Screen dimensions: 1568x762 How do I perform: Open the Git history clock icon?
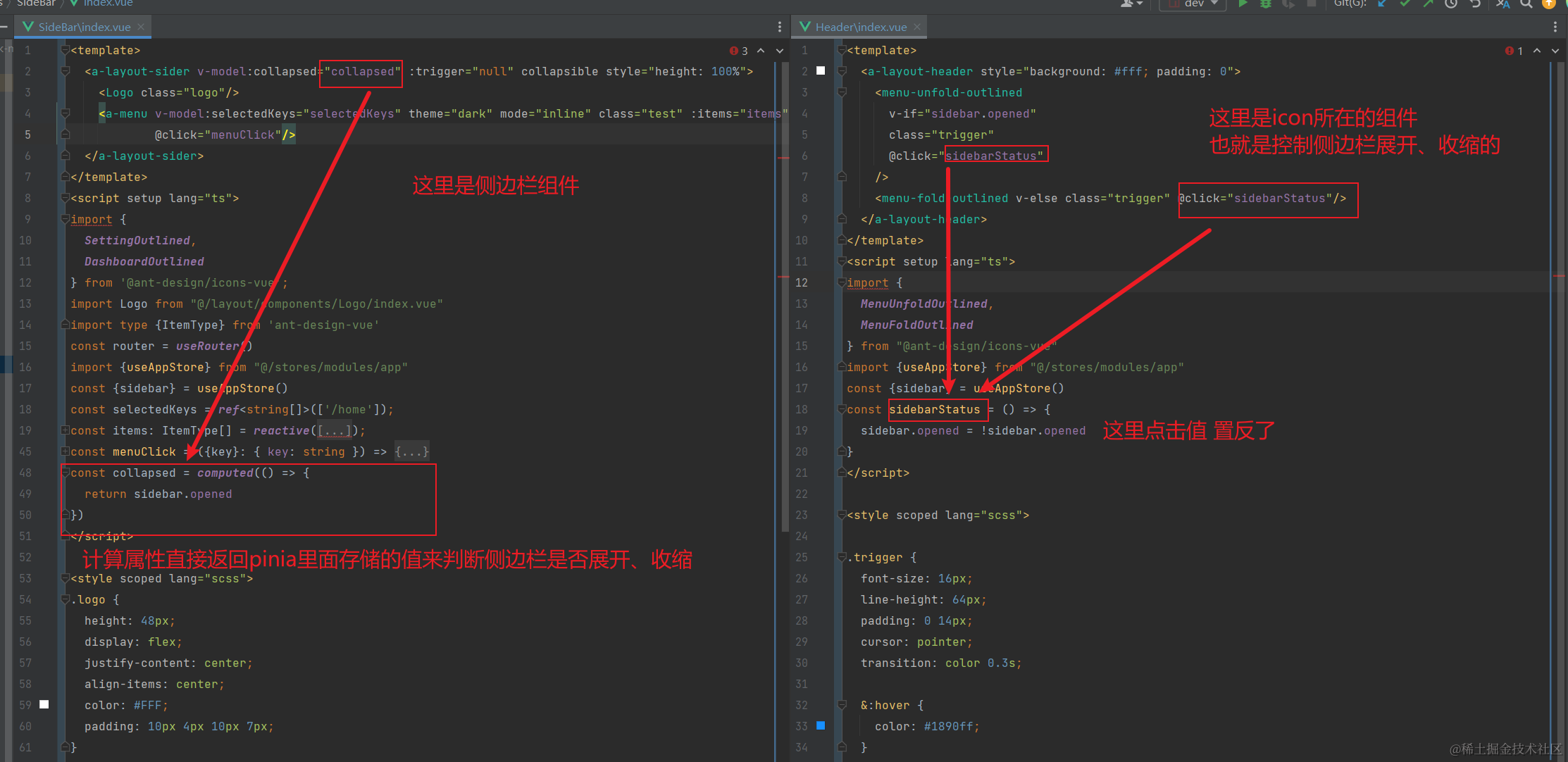tap(1451, 4)
